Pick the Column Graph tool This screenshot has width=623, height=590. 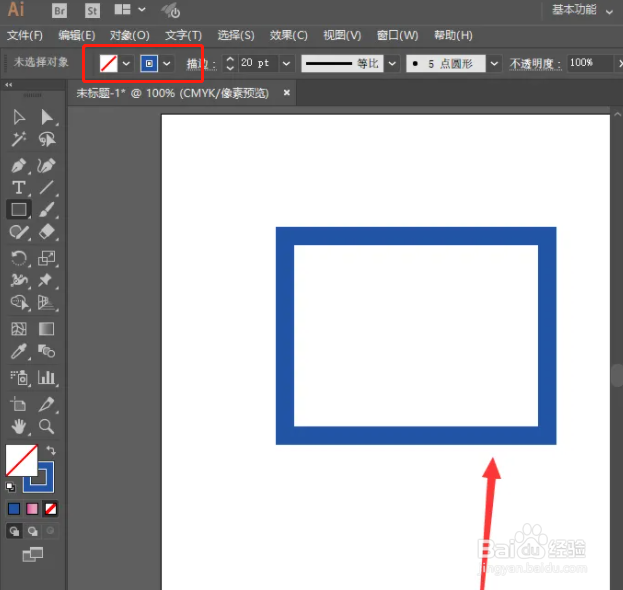tap(47, 377)
